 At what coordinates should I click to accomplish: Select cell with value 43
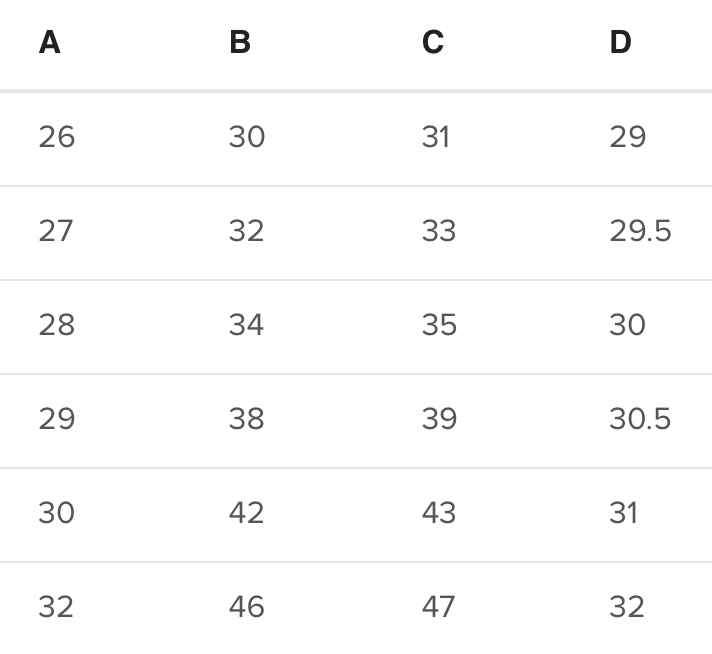[439, 513]
